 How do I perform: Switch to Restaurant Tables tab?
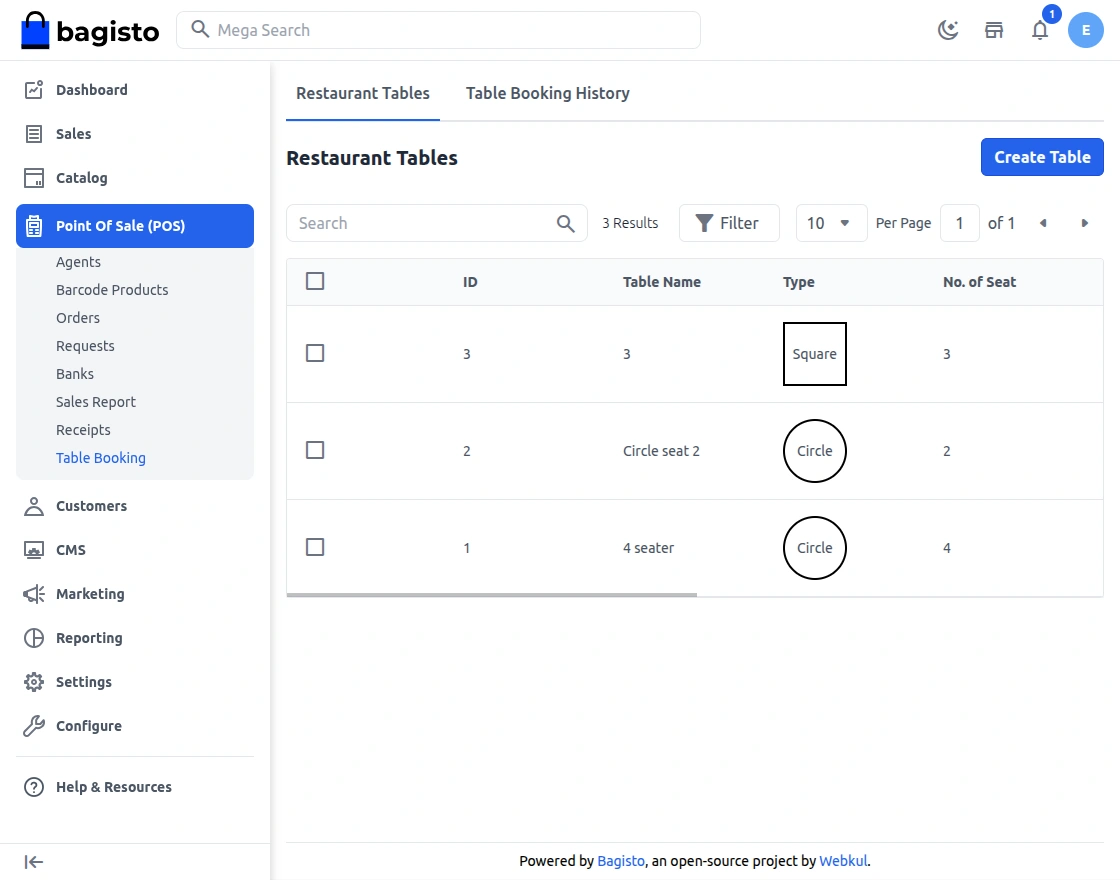pyautogui.click(x=363, y=93)
